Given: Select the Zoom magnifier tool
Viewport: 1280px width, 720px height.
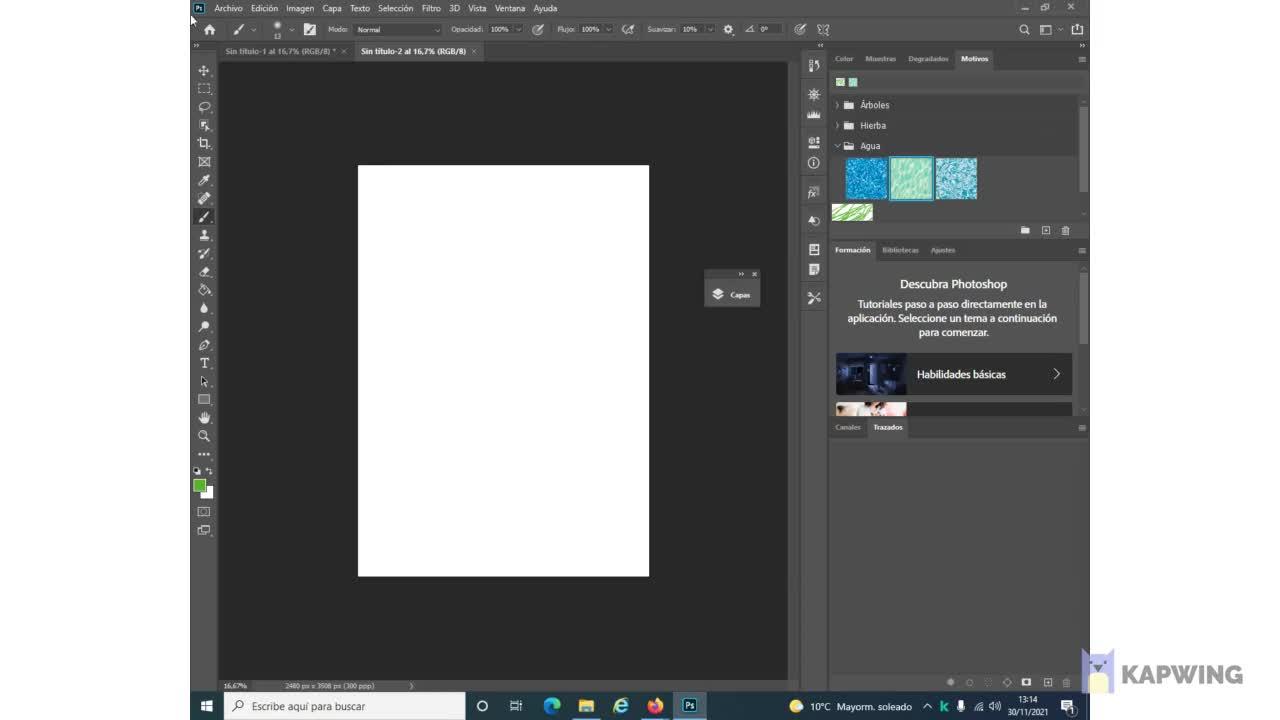Looking at the screenshot, I should pyautogui.click(x=204, y=436).
